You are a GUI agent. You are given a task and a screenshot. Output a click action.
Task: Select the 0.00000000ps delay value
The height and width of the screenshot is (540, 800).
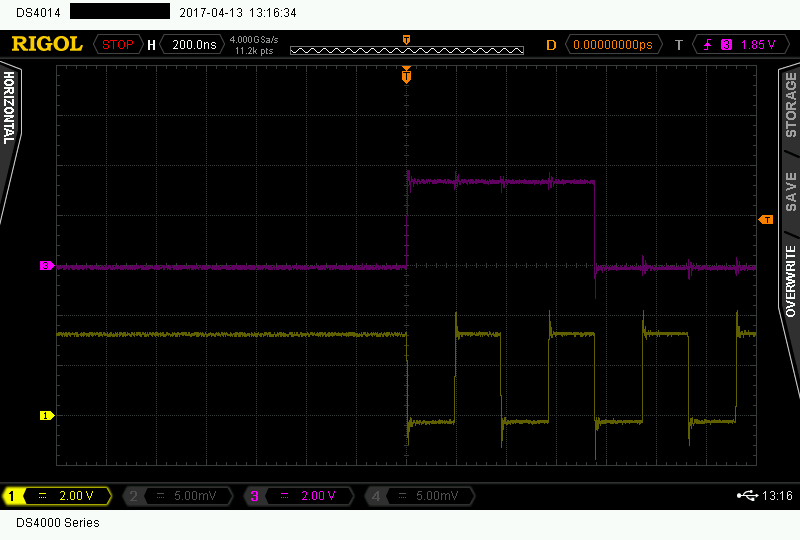click(x=613, y=45)
